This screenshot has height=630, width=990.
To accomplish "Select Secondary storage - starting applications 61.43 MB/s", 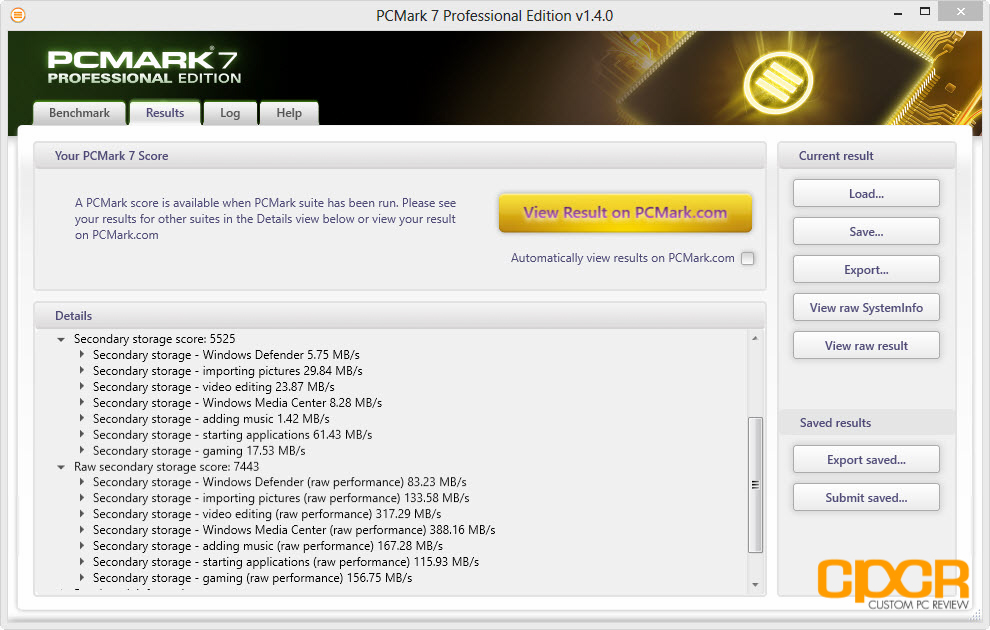I will click(233, 434).
